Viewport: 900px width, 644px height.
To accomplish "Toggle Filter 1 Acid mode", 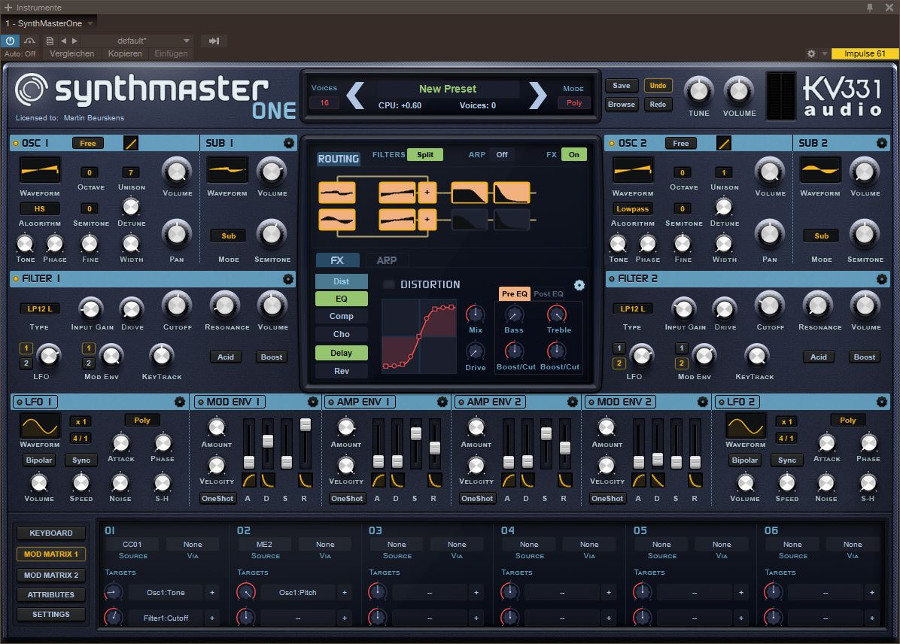I will (226, 357).
